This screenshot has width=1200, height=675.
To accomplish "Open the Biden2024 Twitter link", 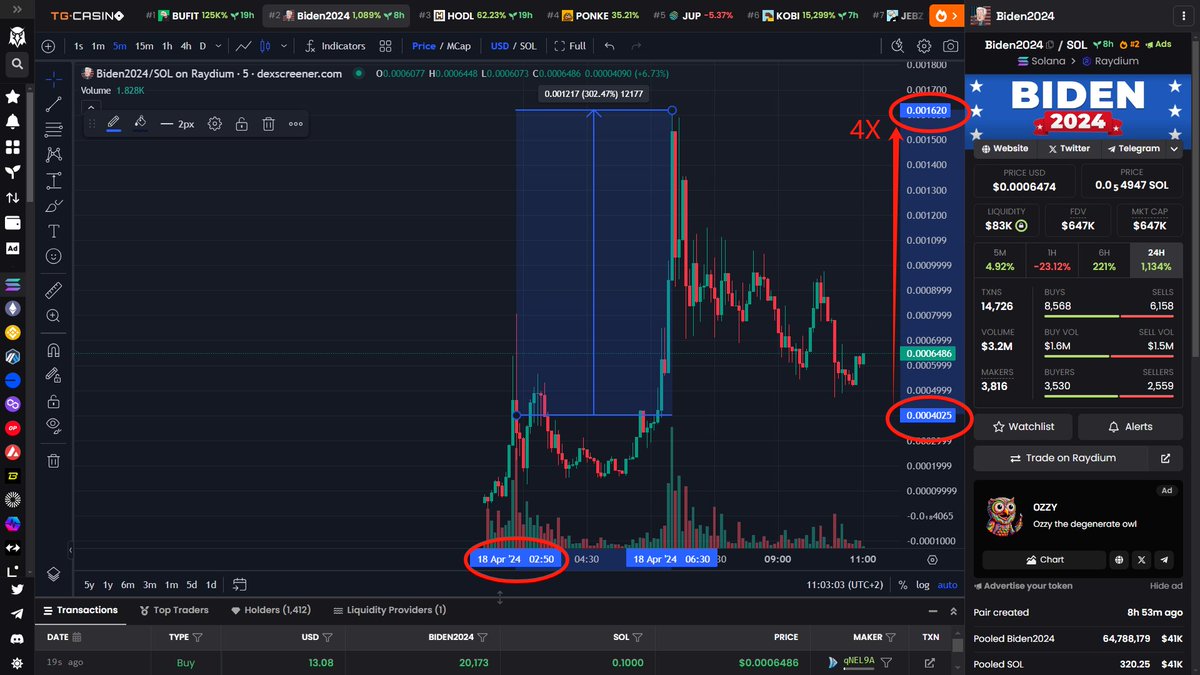I will click(x=1069, y=148).
